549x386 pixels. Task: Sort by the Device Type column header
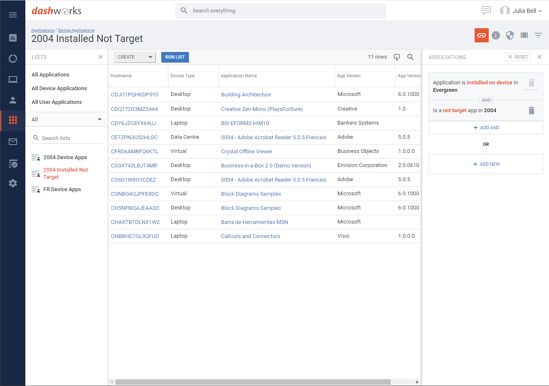pyautogui.click(x=182, y=76)
